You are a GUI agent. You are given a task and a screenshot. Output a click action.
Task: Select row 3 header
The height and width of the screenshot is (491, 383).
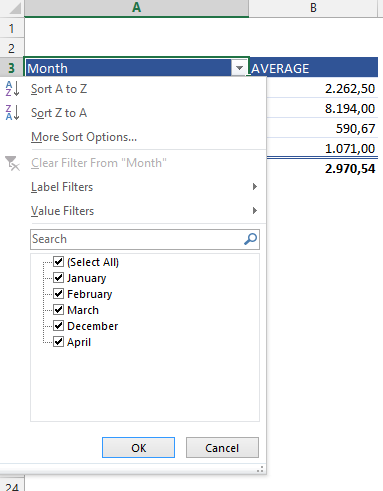(12, 68)
